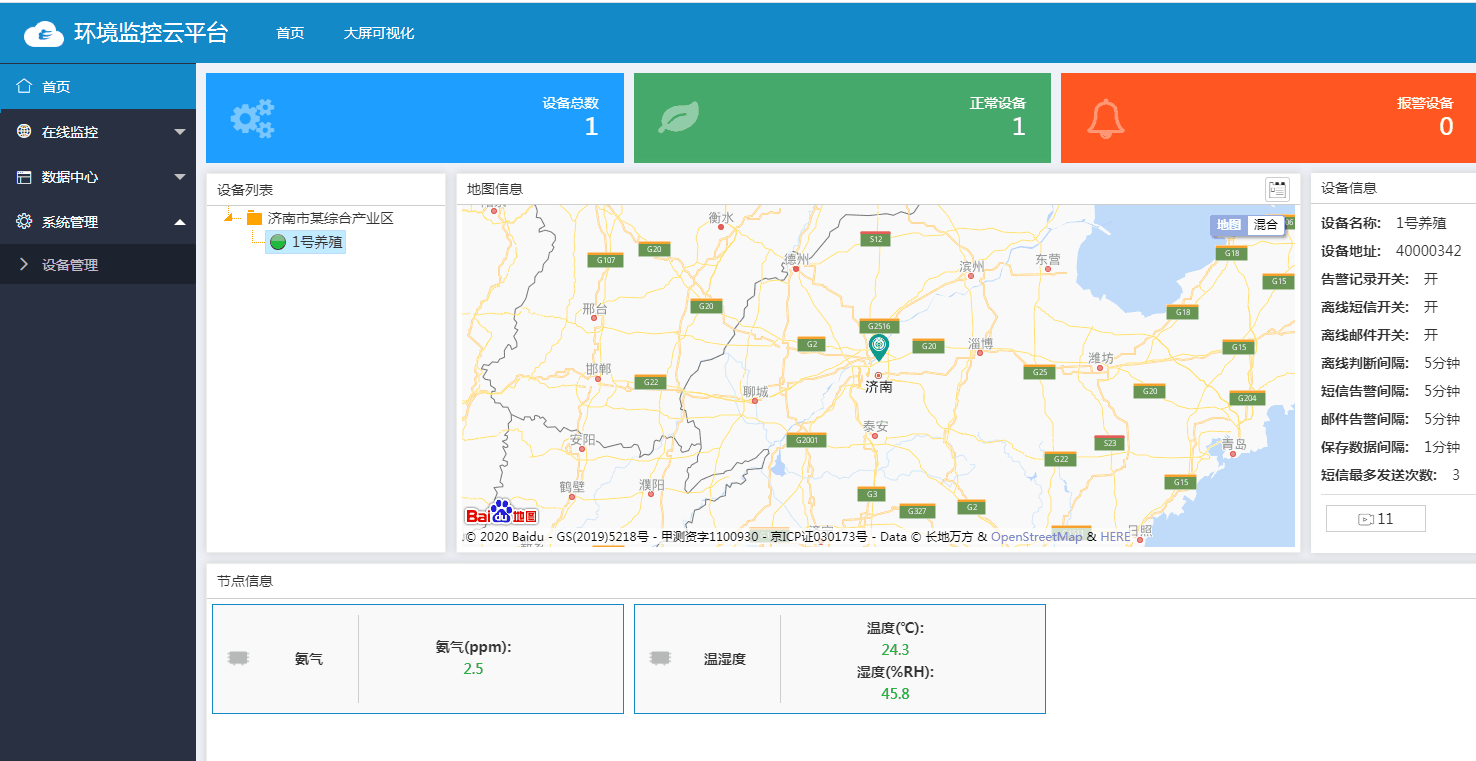Viewport: 1476px width, 761px height.
Task: Click the 节点信息 panel title
Action: pos(245,580)
